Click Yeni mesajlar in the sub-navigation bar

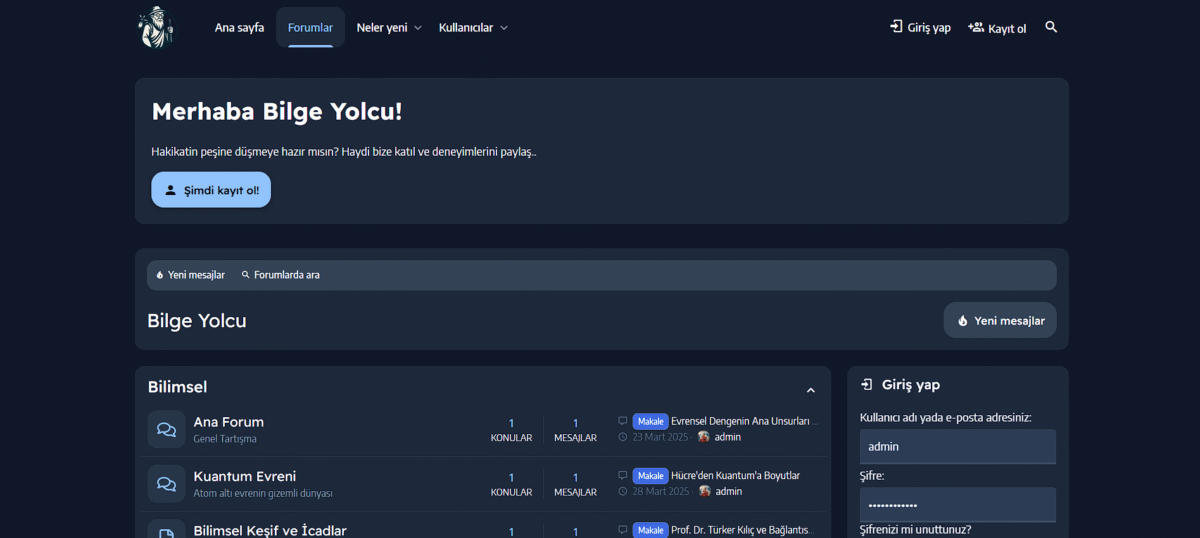coord(190,275)
